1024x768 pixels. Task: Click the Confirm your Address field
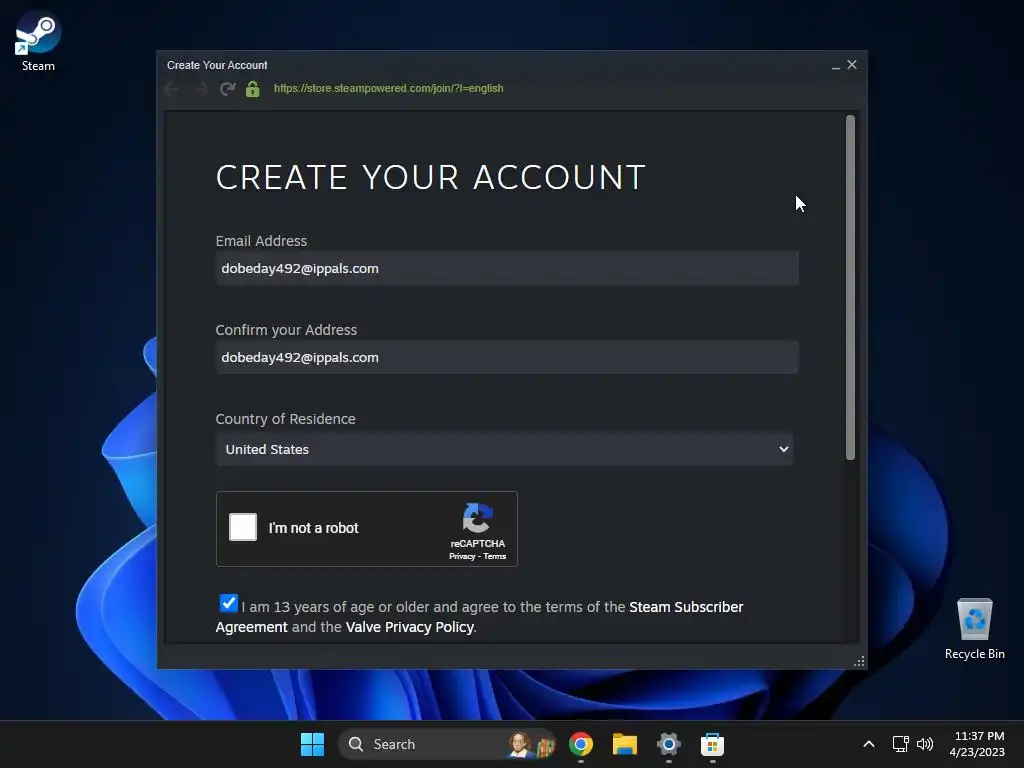click(507, 357)
